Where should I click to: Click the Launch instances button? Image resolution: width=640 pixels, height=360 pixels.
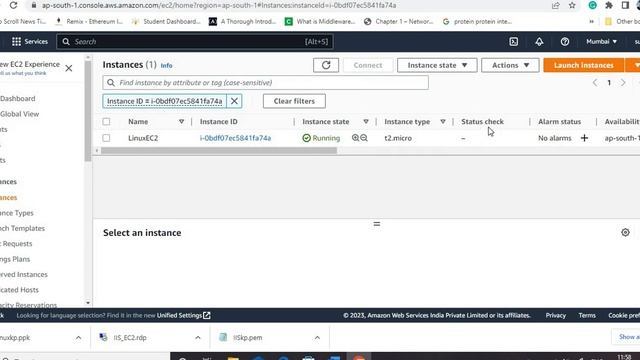tap(584, 65)
